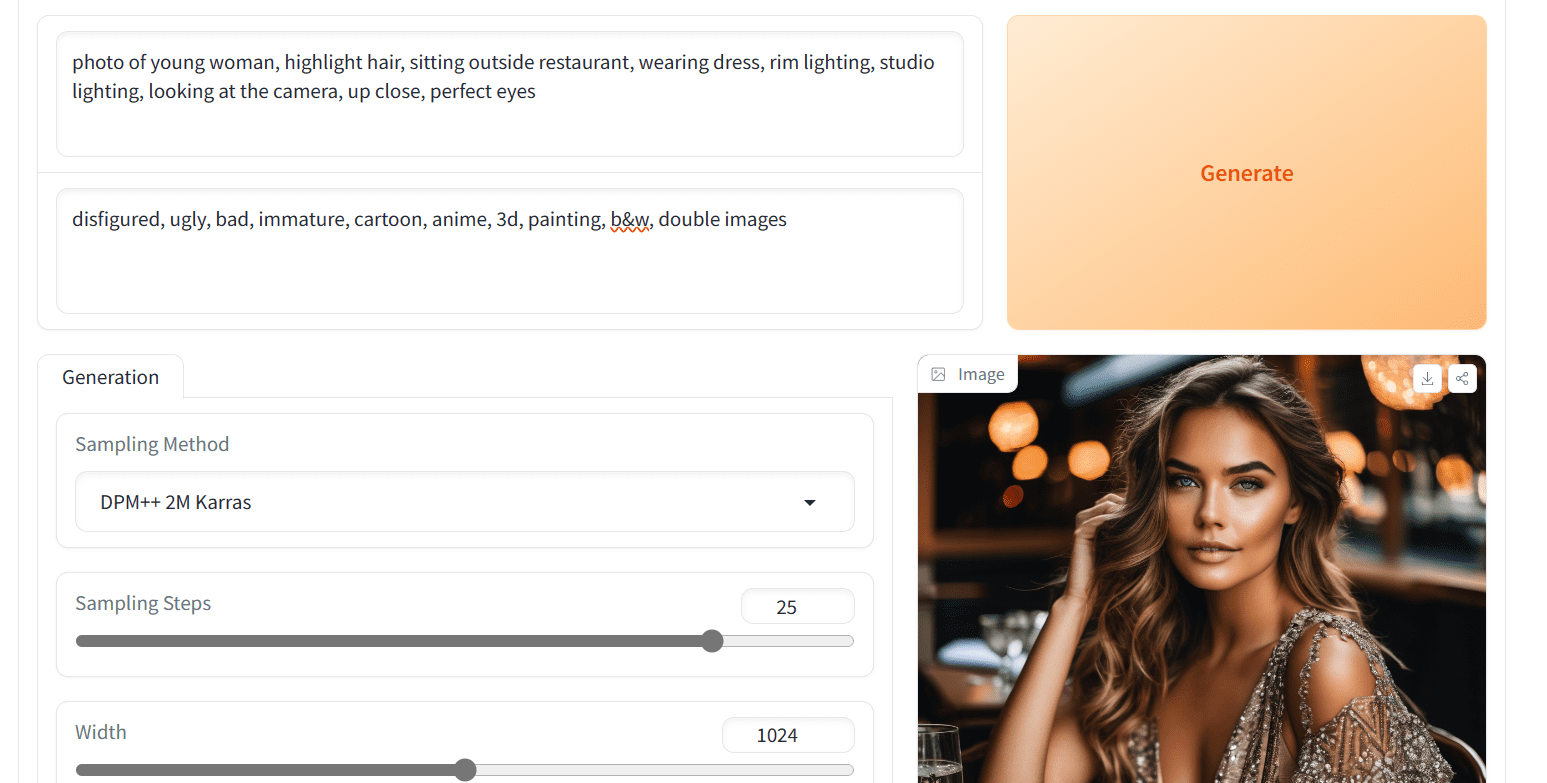Click the unfilled end of Sampling Steps track

coord(788,641)
